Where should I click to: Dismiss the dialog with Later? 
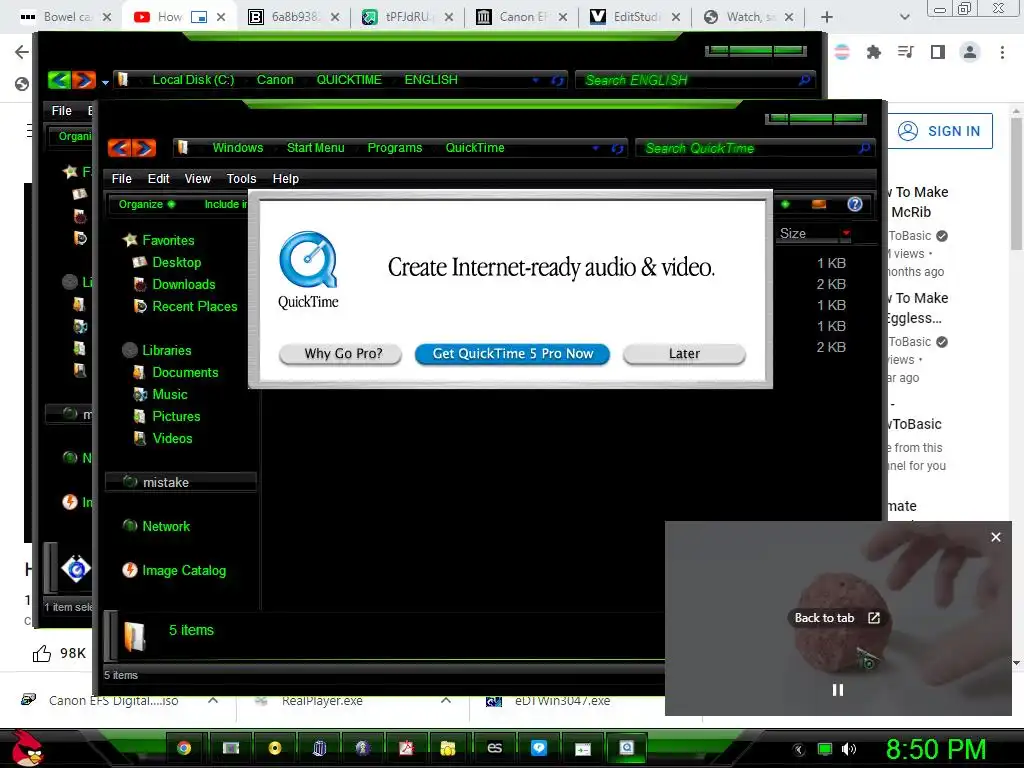click(x=684, y=354)
